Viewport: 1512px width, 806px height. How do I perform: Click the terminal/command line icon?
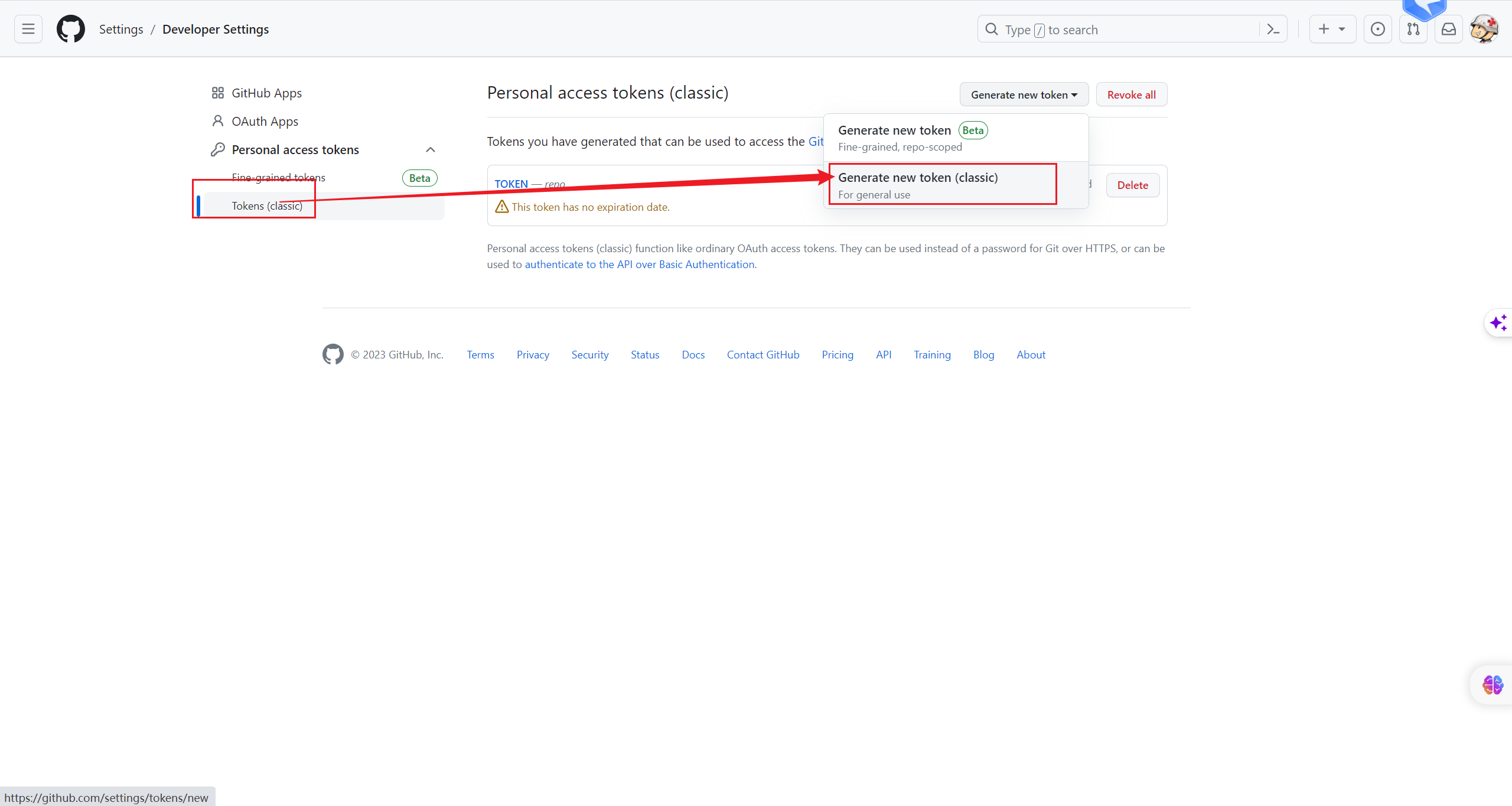pos(1274,29)
